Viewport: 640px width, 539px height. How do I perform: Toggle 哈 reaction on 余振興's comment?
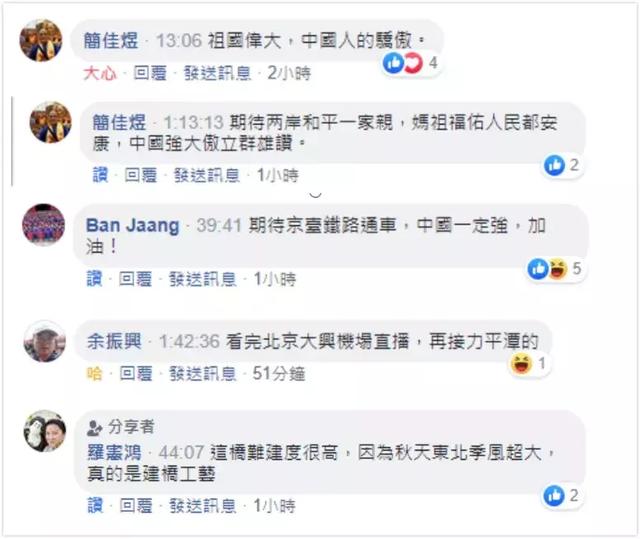tap(94, 373)
